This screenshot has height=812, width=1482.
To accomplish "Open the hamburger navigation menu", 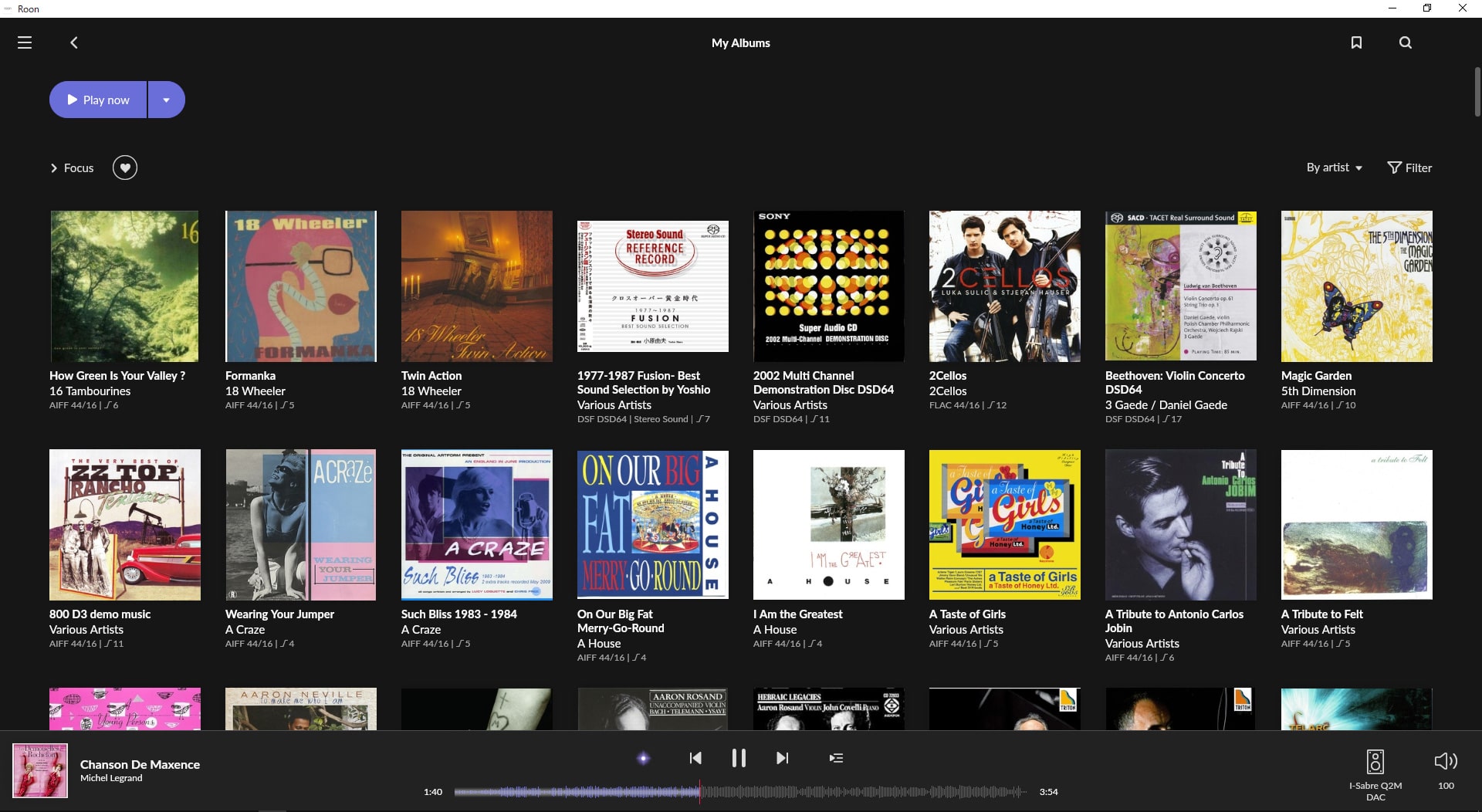I will point(25,42).
